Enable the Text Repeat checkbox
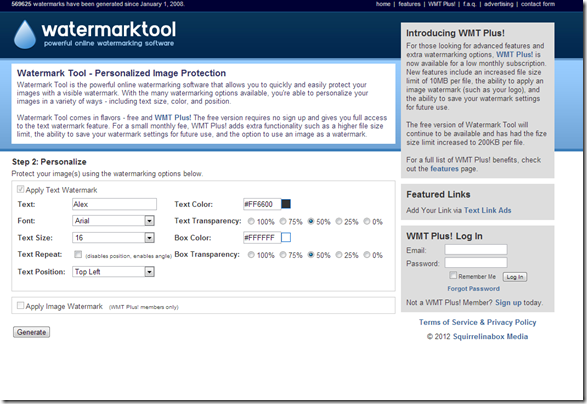 click(78, 254)
